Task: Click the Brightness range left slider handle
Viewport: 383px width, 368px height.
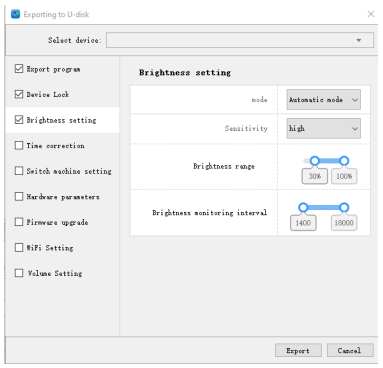Action: [x=315, y=161]
